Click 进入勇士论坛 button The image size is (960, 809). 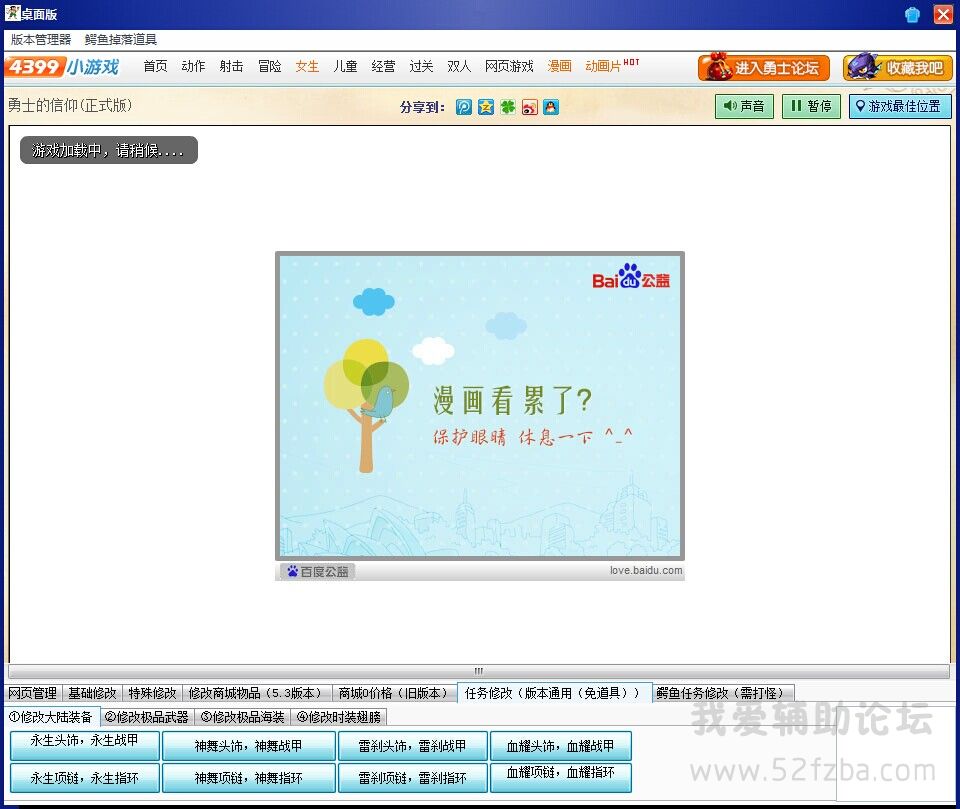pos(764,68)
